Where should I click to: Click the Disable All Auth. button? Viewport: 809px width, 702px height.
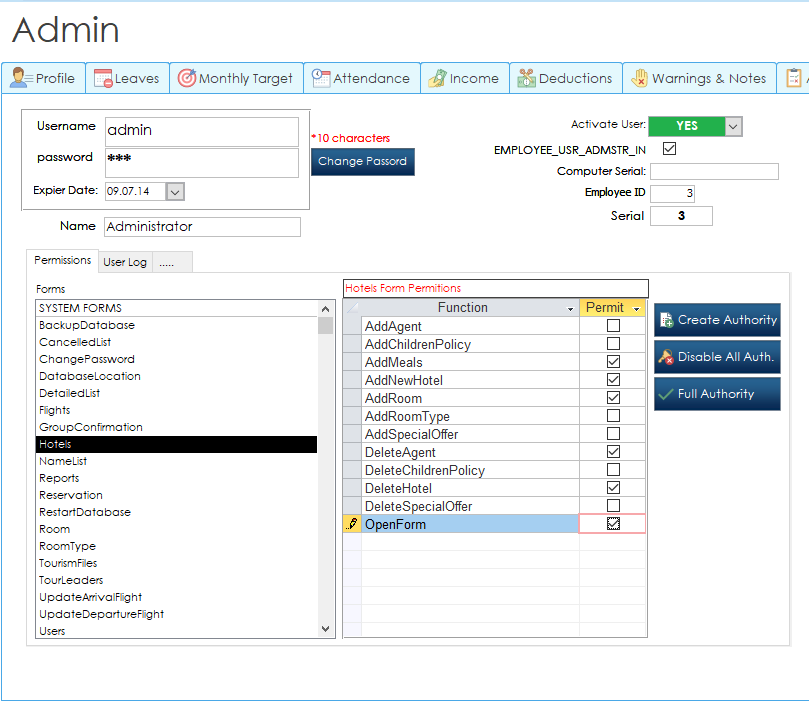click(717, 357)
